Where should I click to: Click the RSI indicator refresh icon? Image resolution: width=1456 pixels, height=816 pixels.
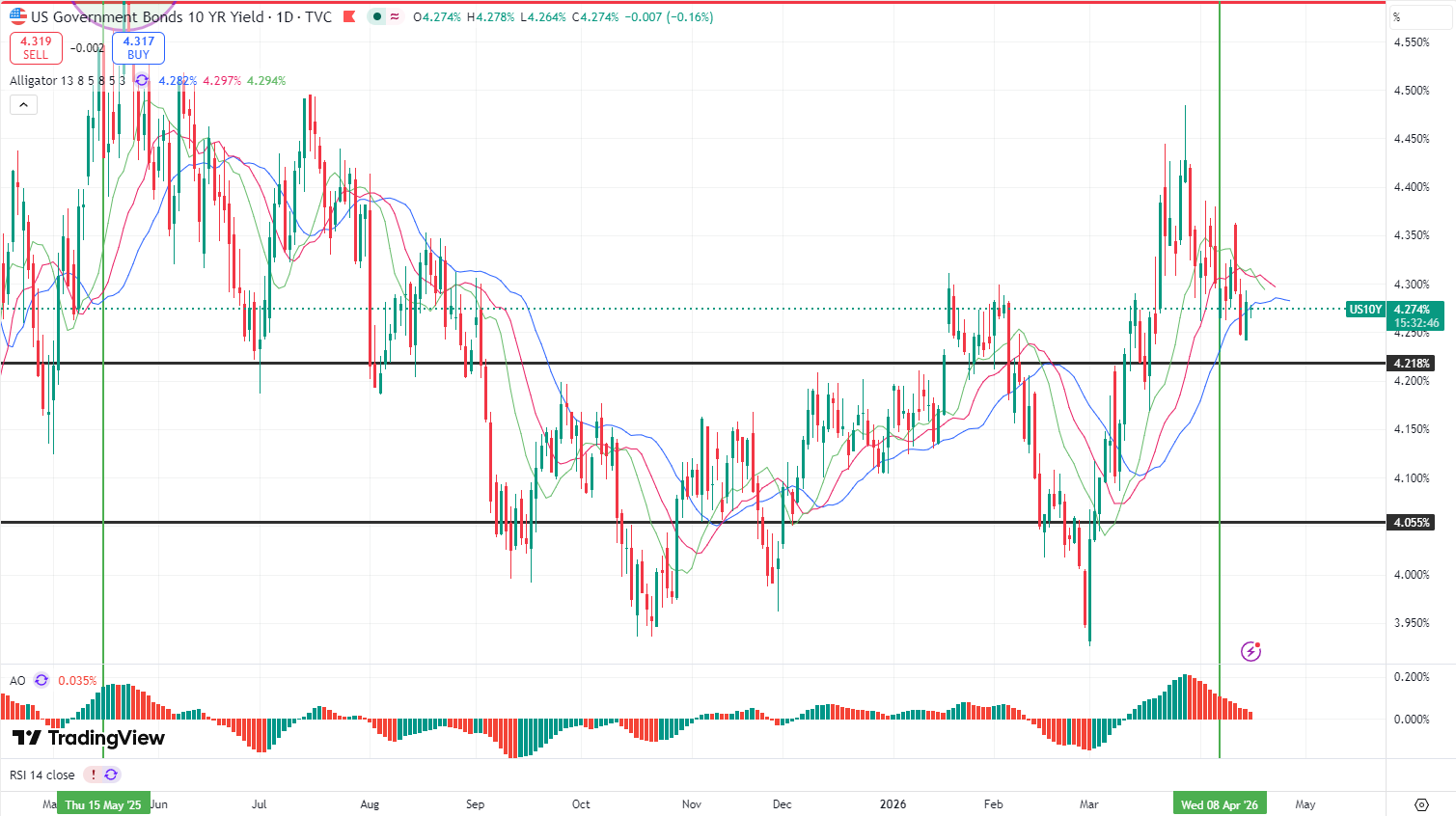(x=111, y=775)
